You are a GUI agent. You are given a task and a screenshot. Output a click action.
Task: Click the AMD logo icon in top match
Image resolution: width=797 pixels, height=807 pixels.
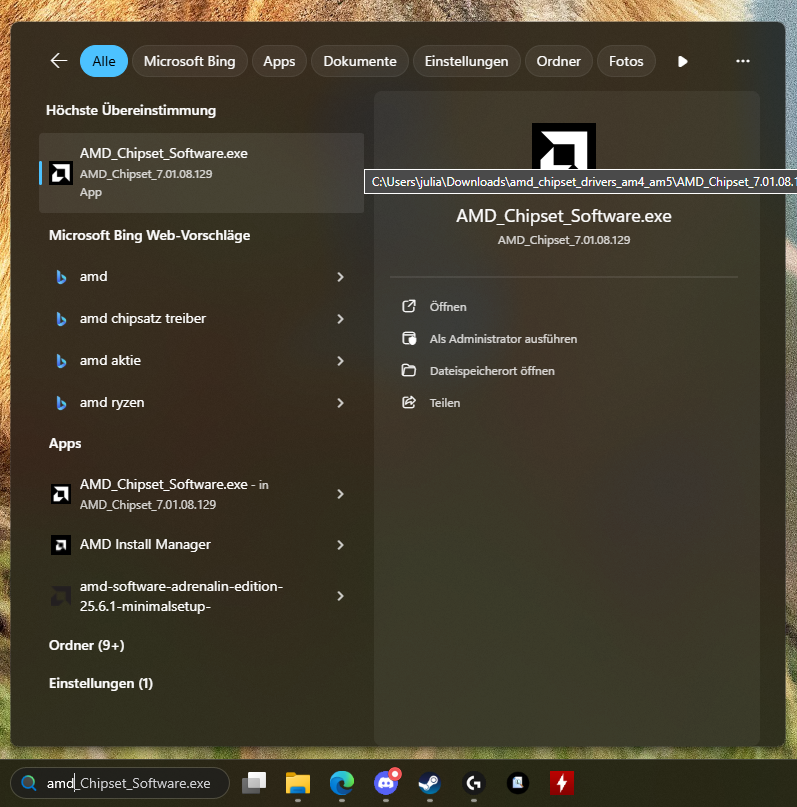[x=61, y=173]
